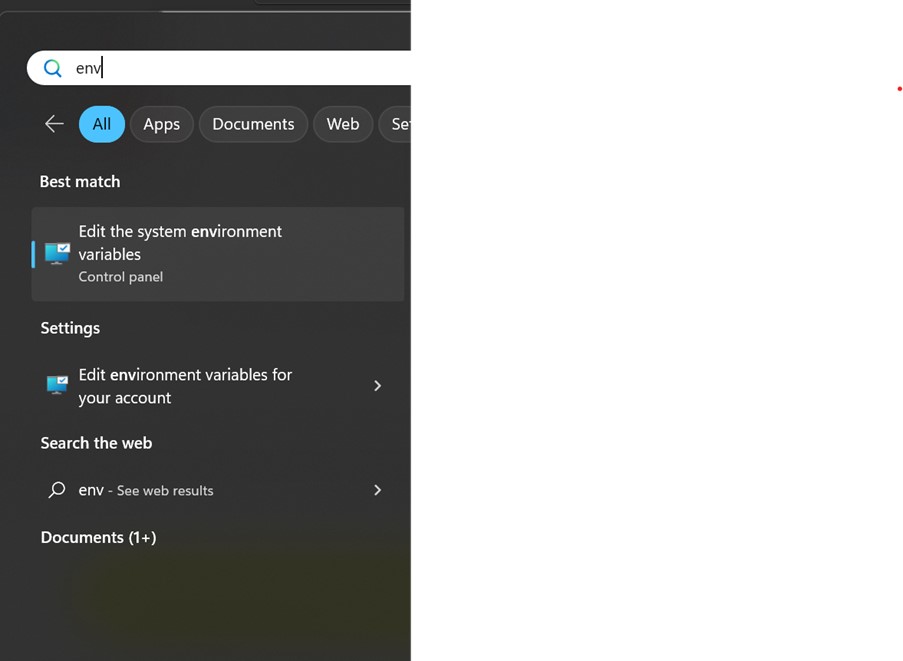Switch to the Apps filter tab

coord(161,124)
